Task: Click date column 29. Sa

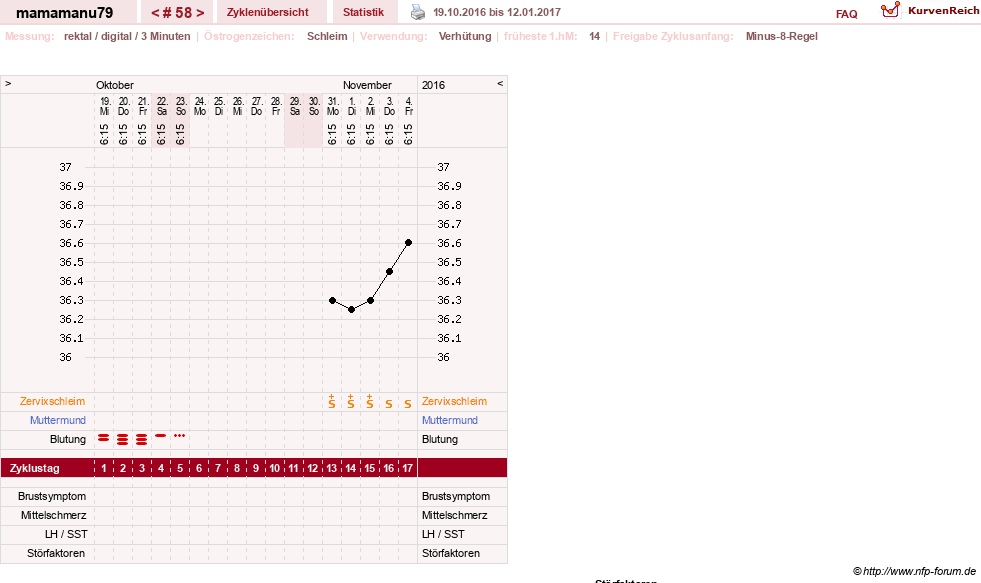Action: [x=295, y=106]
